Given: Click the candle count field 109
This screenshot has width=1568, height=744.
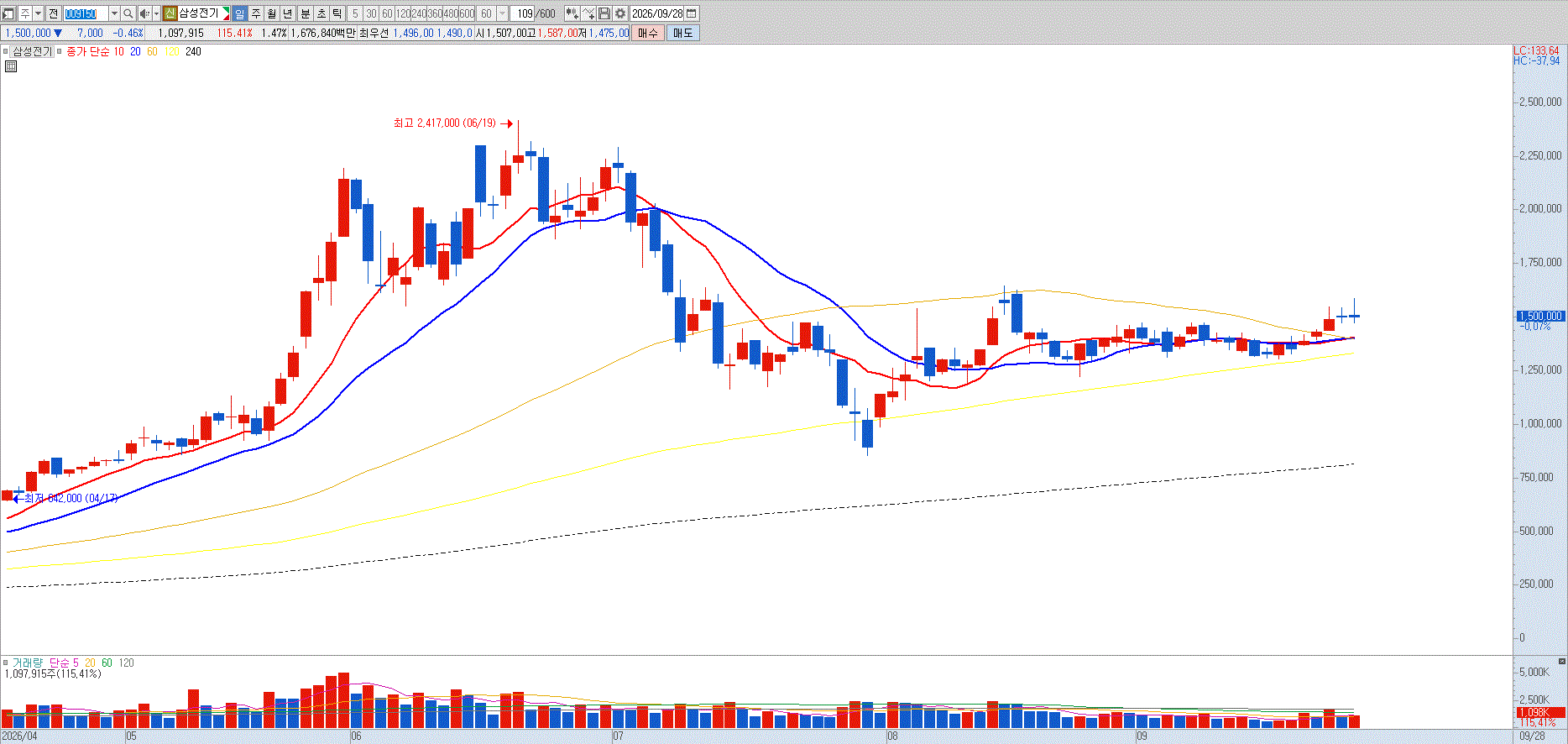Looking at the screenshot, I should [523, 13].
